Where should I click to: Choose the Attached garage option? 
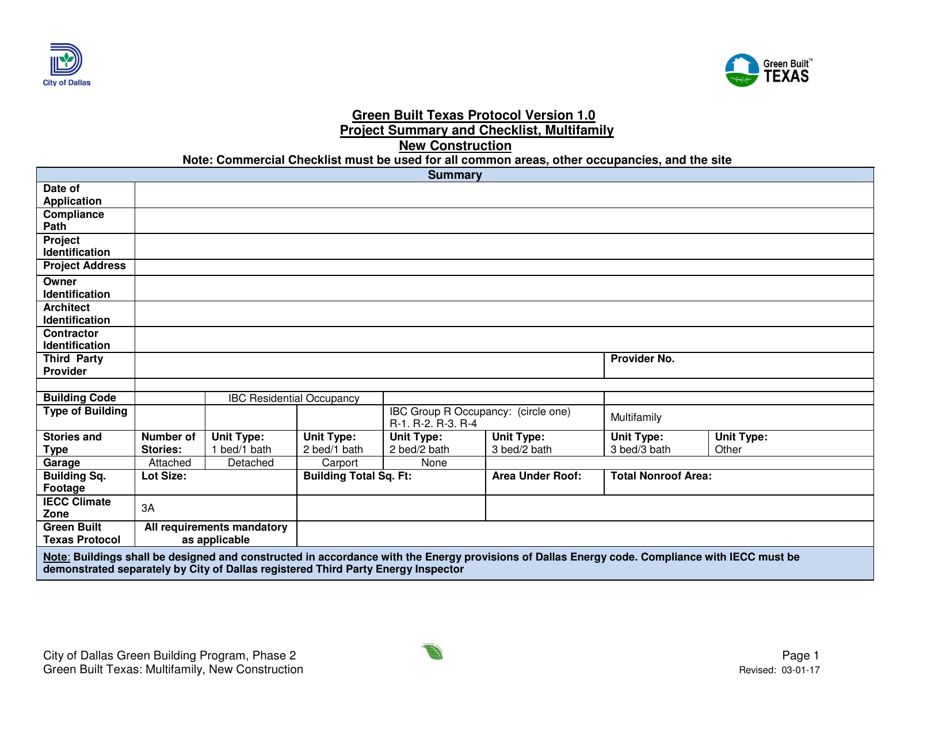[x=170, y=463]
